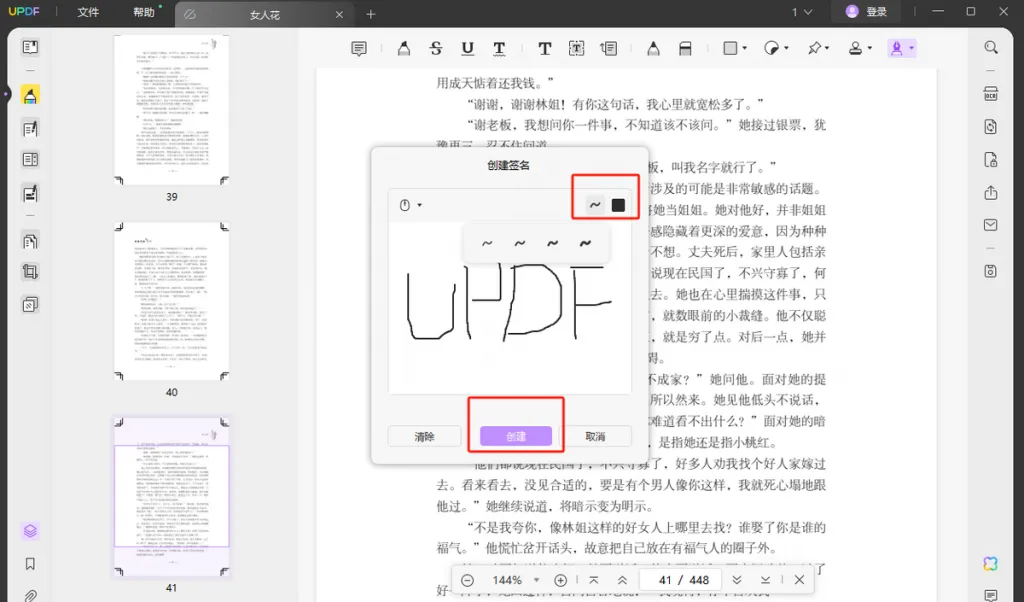Select page 41 thumbnail

point(172,496)
